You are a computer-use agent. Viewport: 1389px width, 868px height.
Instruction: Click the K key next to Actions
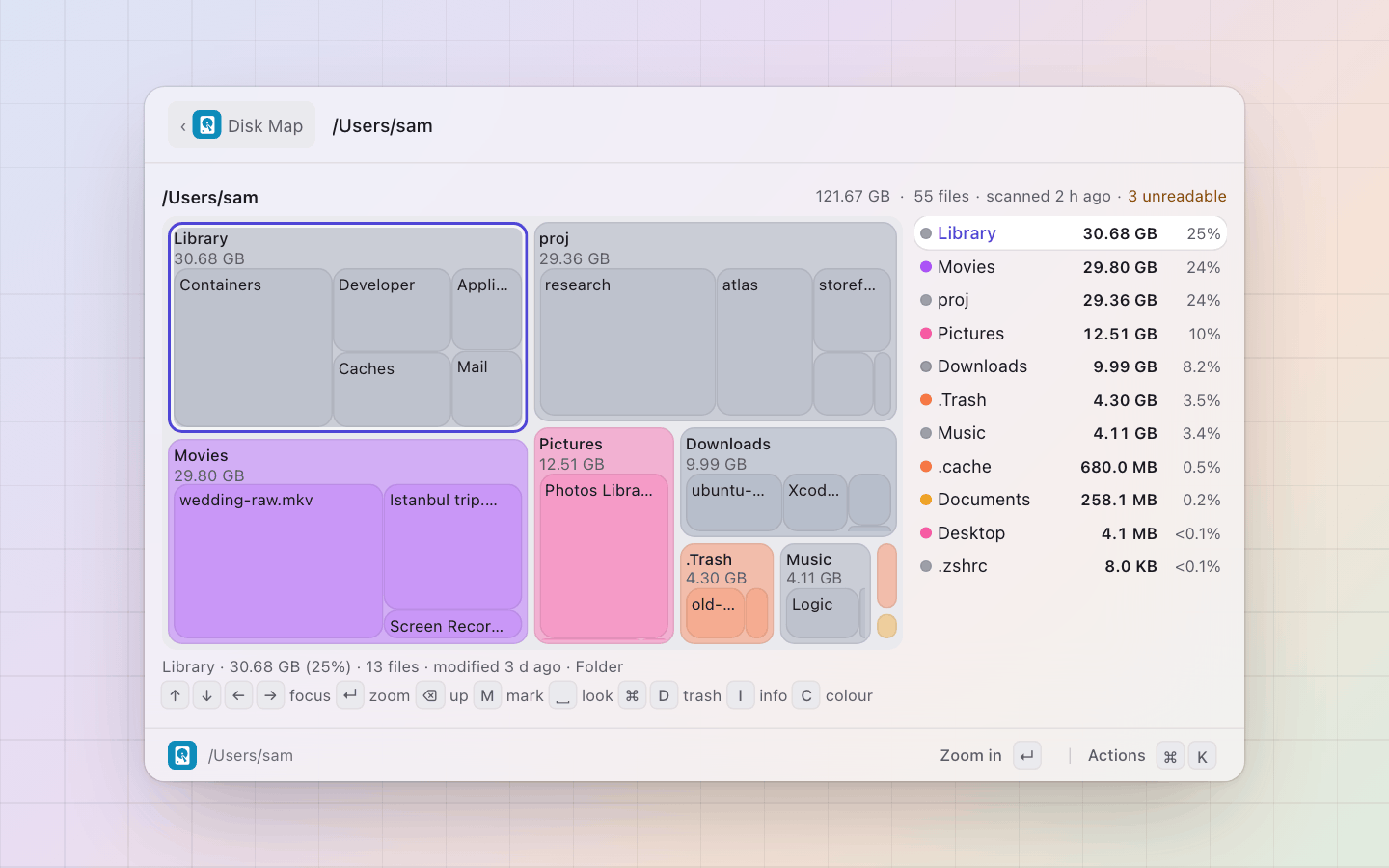(1202, 756)
